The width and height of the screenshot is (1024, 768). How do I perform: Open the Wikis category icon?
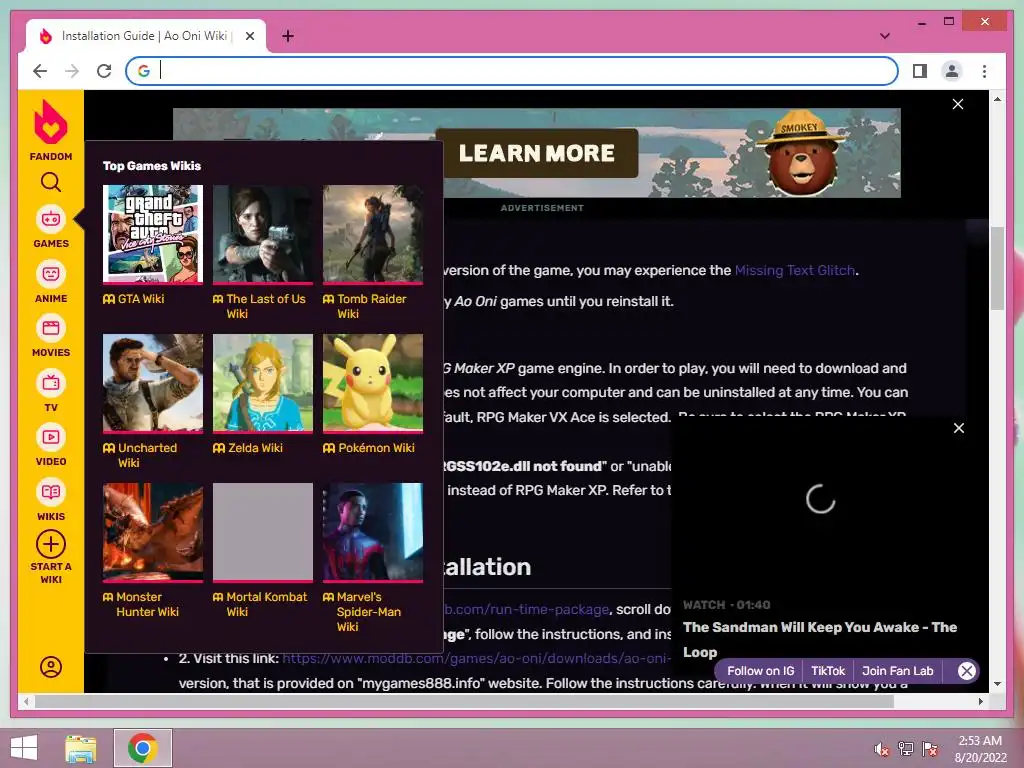pos(50,492)
